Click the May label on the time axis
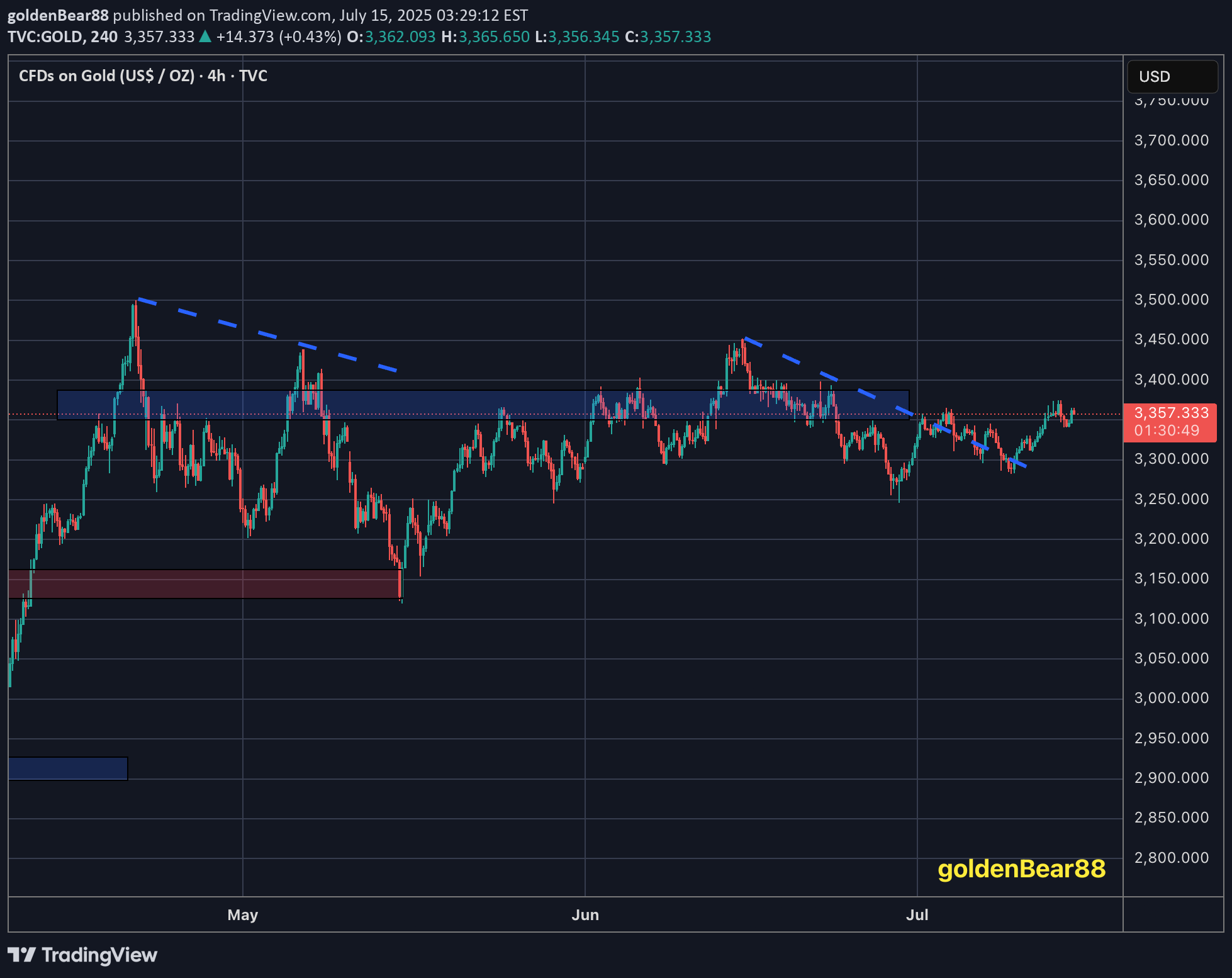 tap(243, 915)
